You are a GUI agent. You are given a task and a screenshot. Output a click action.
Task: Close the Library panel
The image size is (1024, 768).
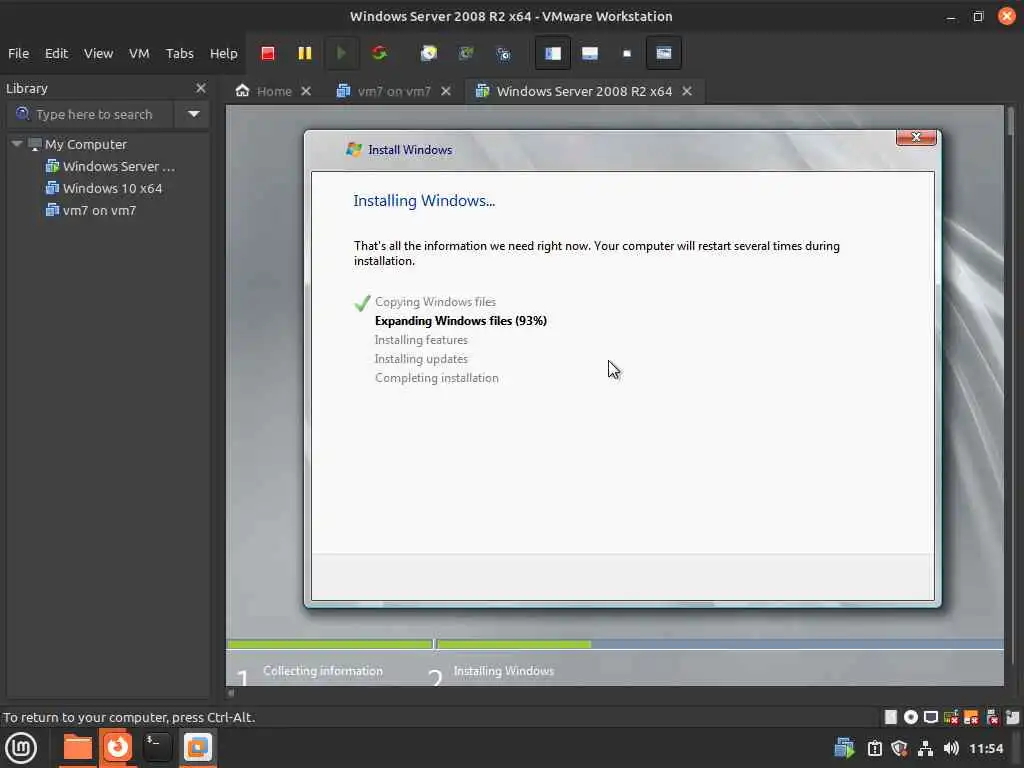coord(200,88)
